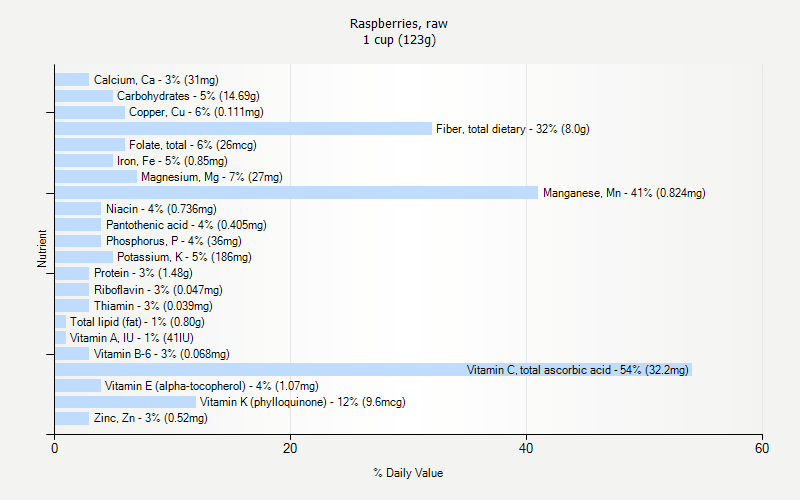The image size is (800, 500).
Task: Click the Vitamin K bar in the chart
Action: pyautogui.click(x=126, y=402)
